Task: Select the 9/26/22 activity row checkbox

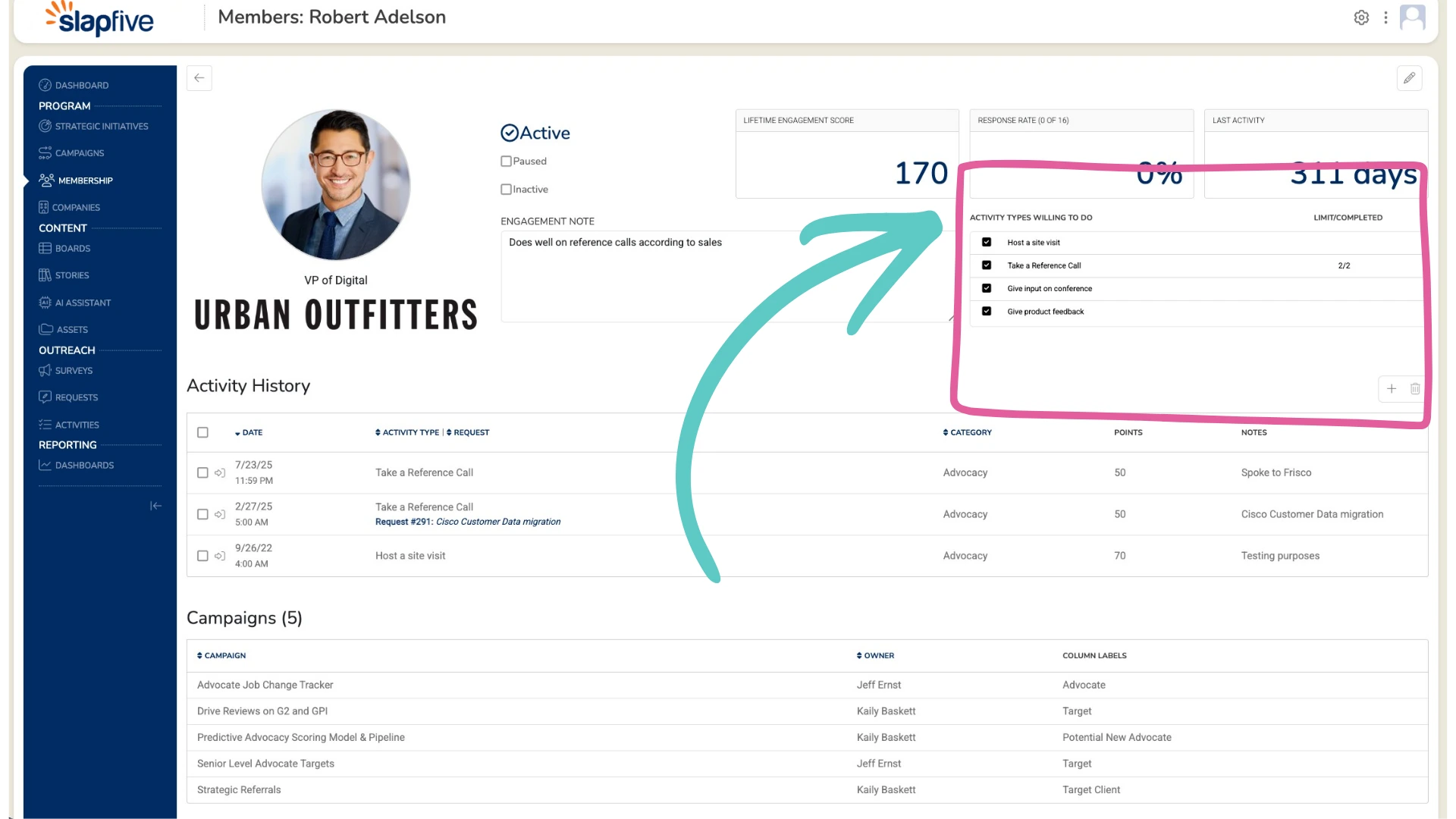Action: pyautogui.click(x=202, y=556)
